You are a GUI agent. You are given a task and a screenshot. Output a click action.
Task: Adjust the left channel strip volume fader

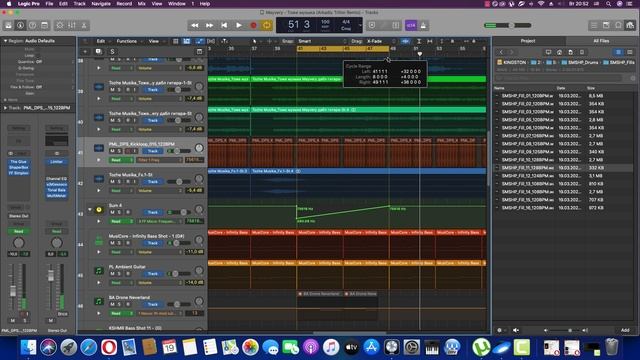tap(13, 291)
